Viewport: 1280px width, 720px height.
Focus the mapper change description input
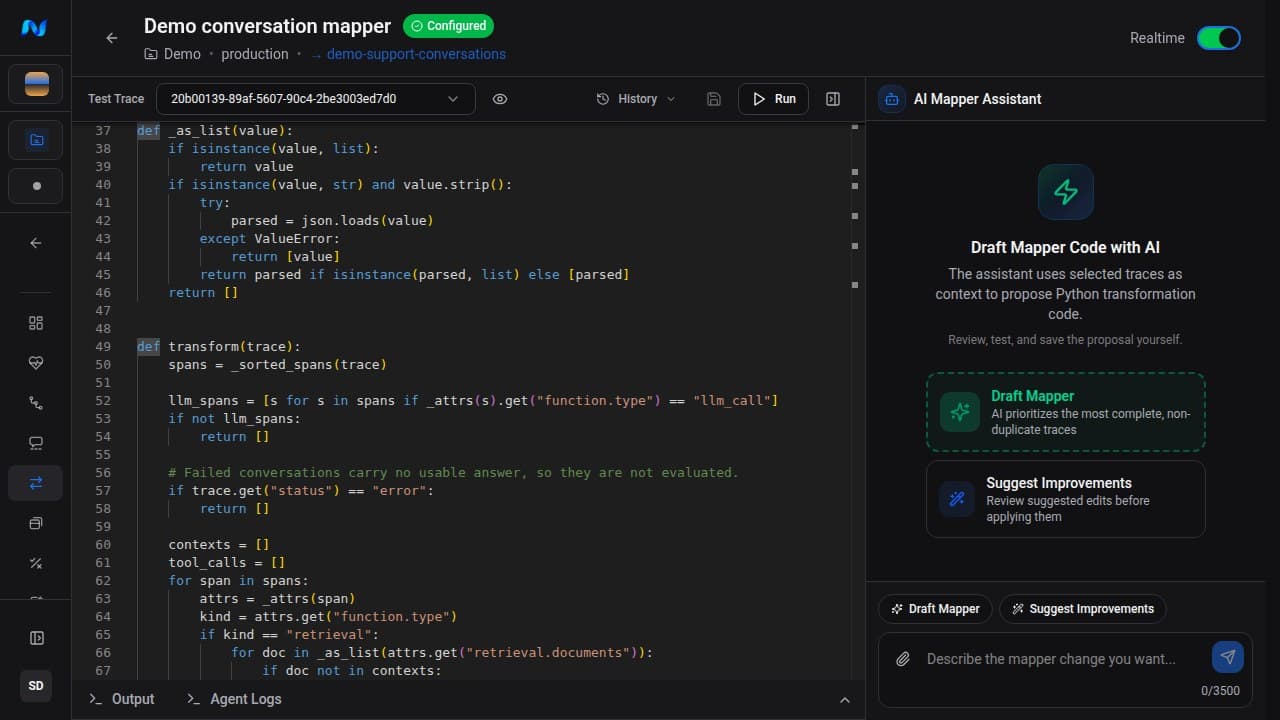1051,659
